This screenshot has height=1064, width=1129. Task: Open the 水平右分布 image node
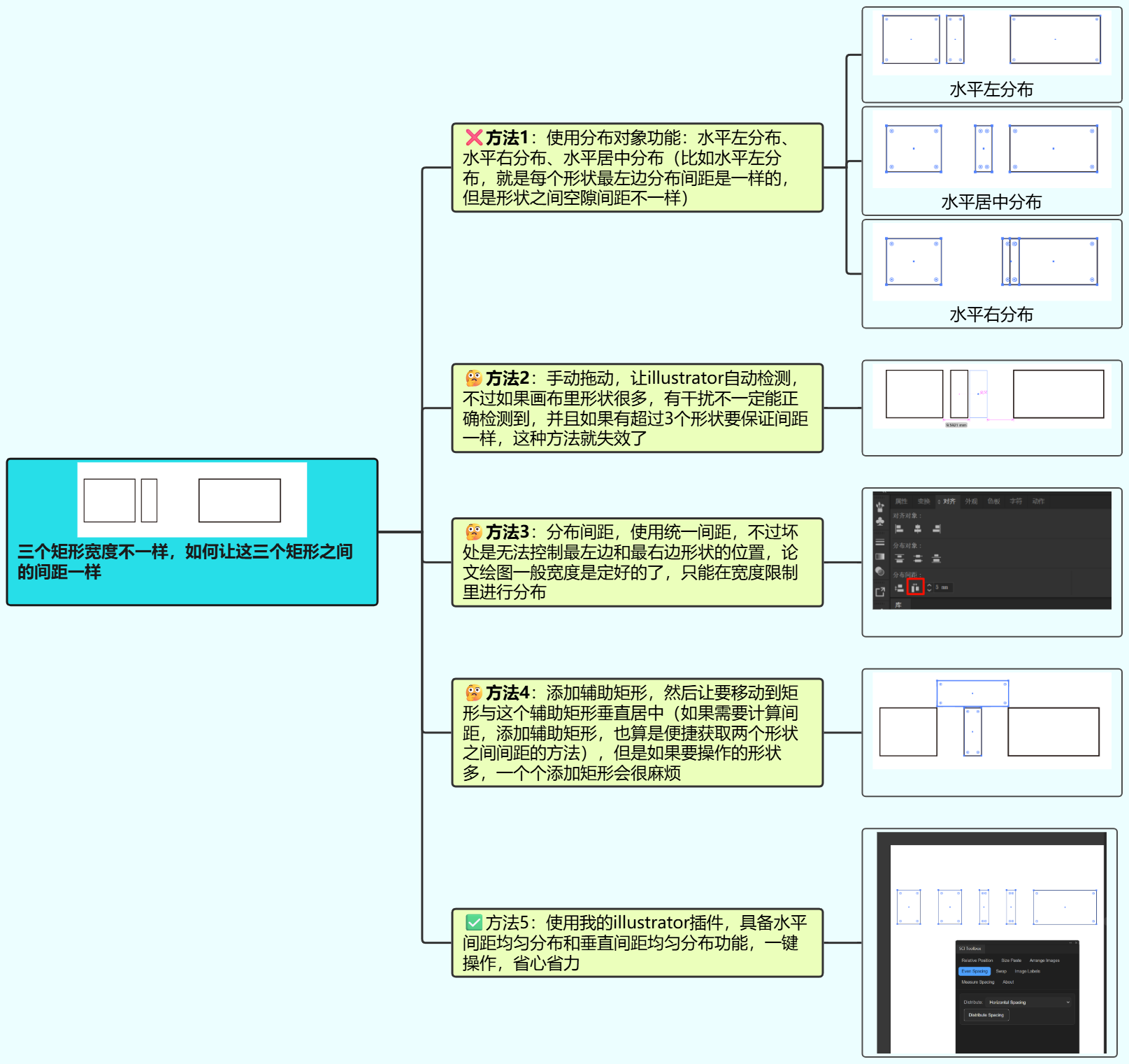992,274
